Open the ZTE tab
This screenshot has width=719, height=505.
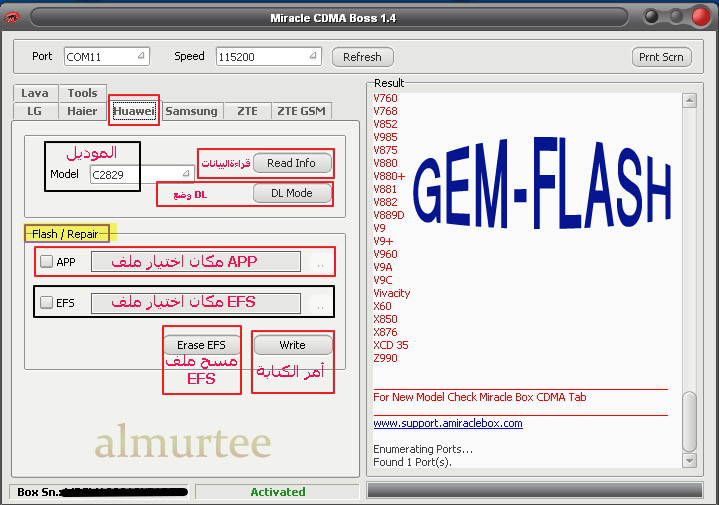tap(248, 111)
